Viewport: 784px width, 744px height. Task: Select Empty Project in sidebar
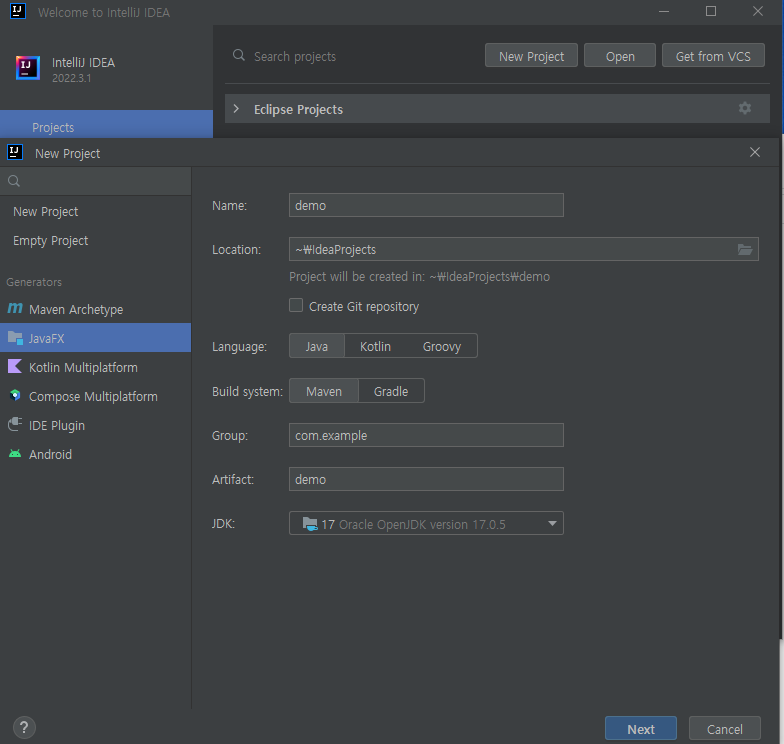coord(50,240)
